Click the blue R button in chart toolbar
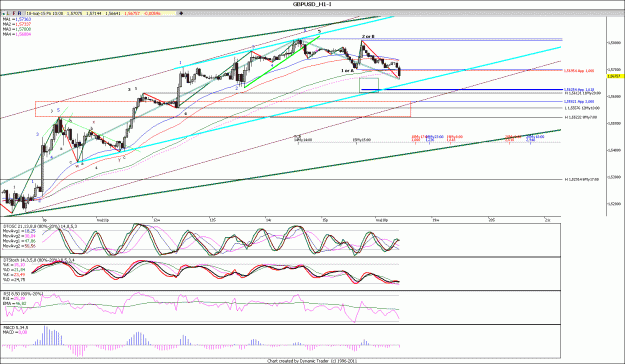The height and width of the screenshot is (364, 625). 20,13
